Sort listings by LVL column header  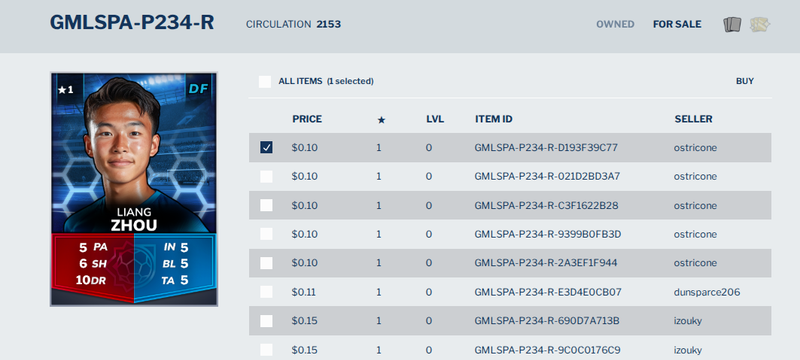(x=435, y=119)
